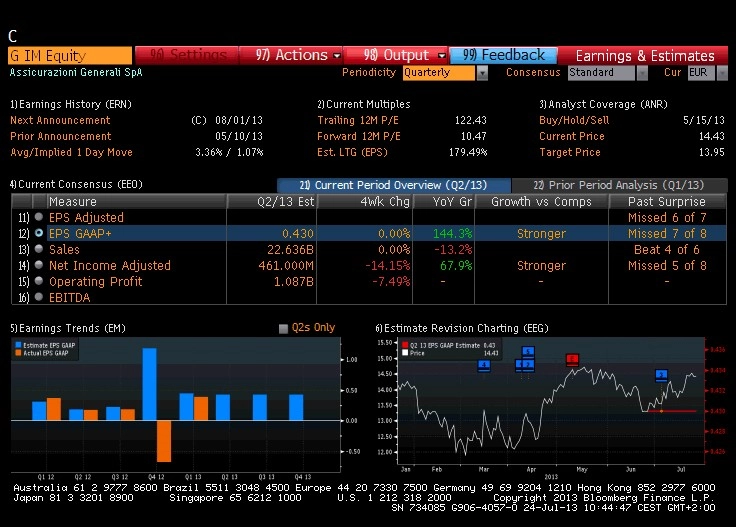Click the Measure column header
The height and width of the screenshot is (527, 736).
[x=137, y=201]
